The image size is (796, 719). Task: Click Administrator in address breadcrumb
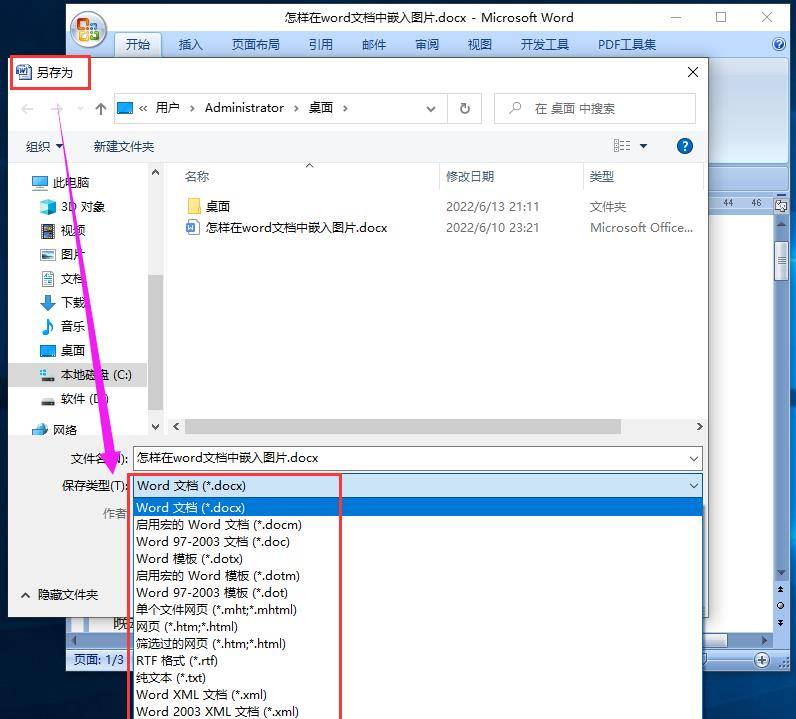[244, 108]
